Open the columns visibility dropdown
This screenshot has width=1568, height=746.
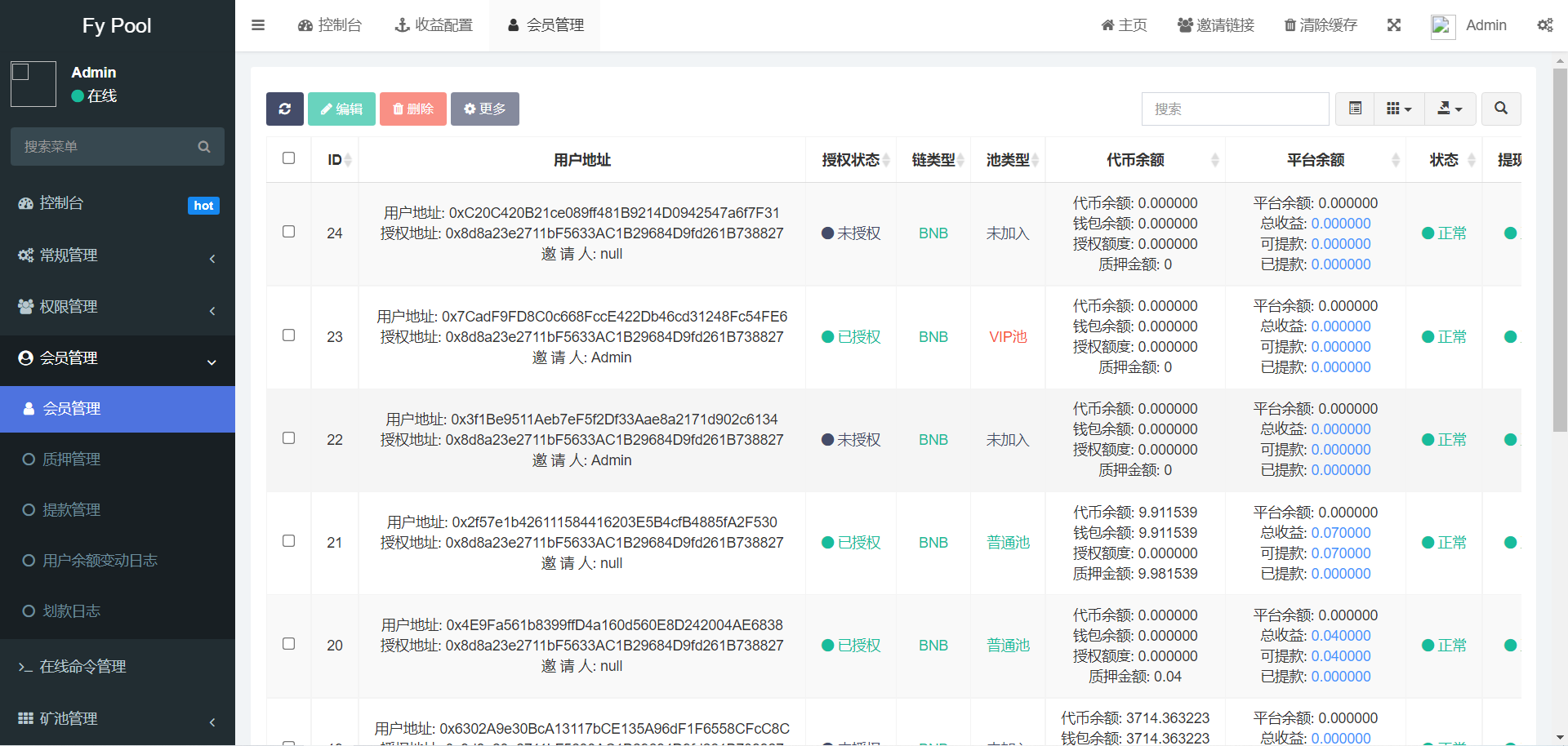click(x=1399, y=109)
